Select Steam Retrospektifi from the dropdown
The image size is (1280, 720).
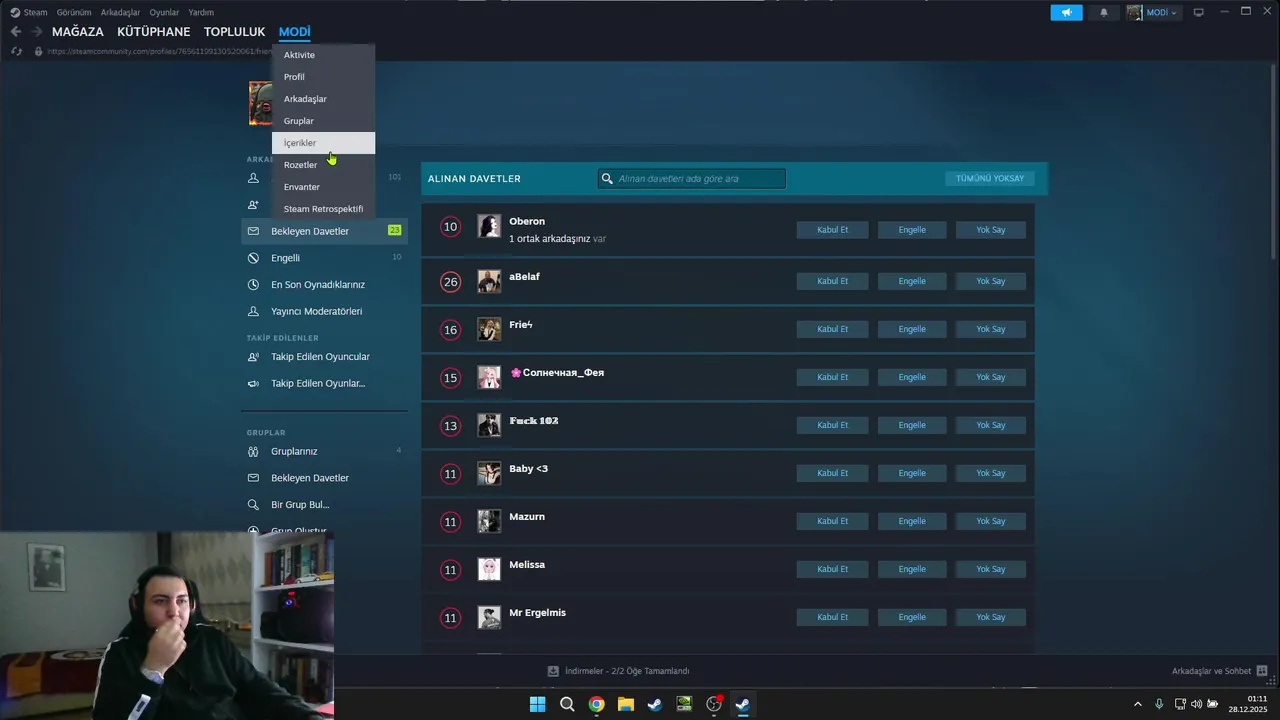323,209
